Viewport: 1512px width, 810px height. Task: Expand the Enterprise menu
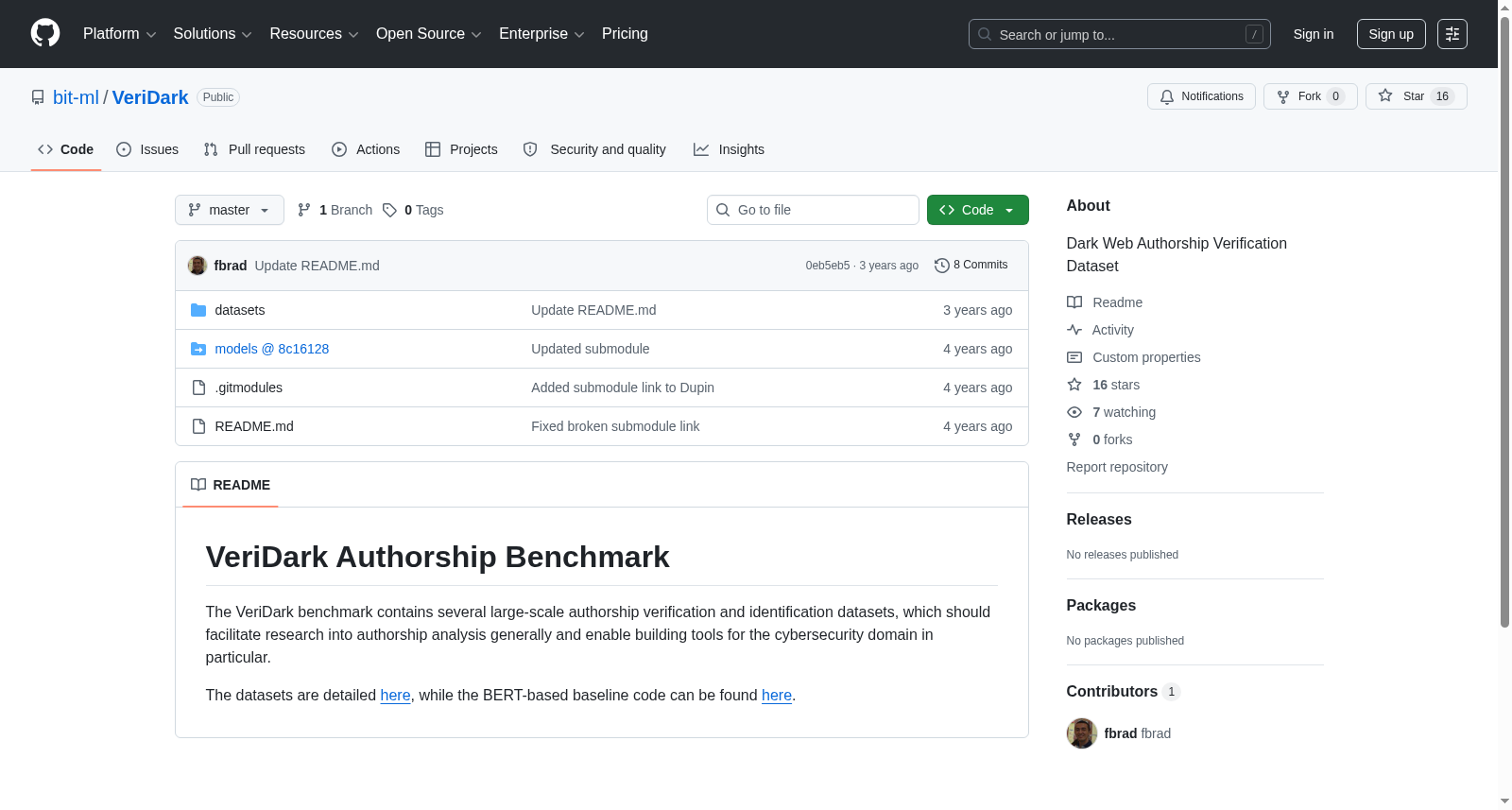[x=541, y=34]
